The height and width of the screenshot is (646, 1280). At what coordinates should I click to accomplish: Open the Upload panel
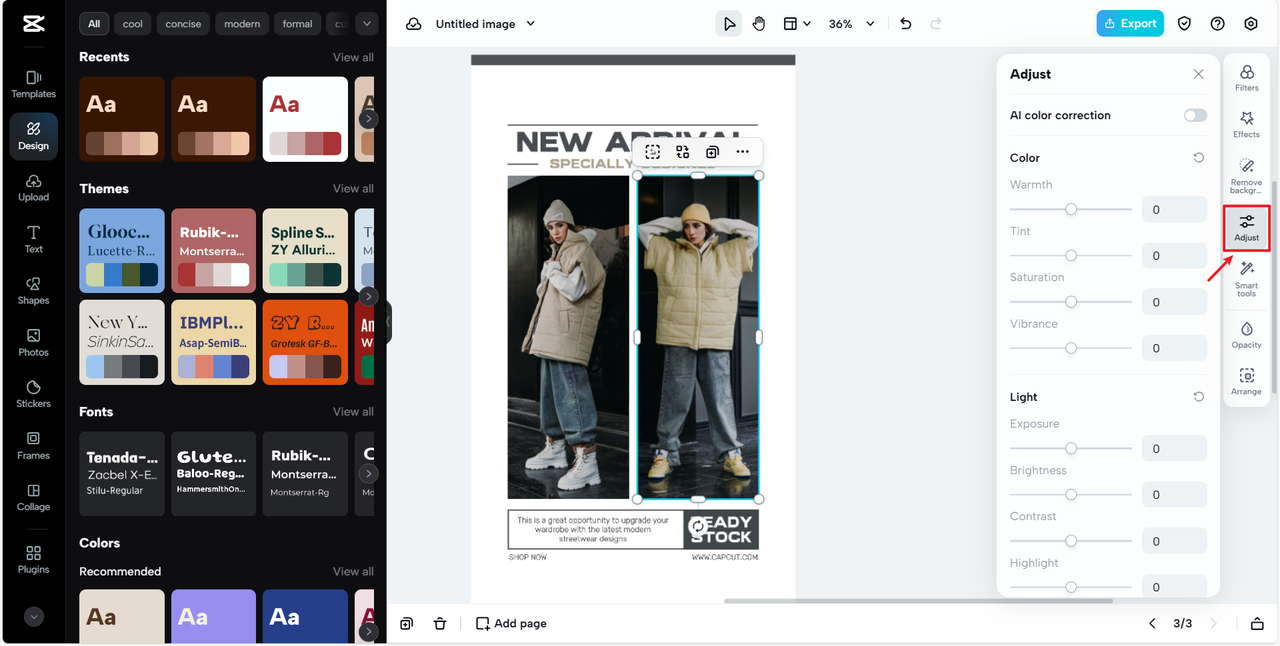point(33,188)
